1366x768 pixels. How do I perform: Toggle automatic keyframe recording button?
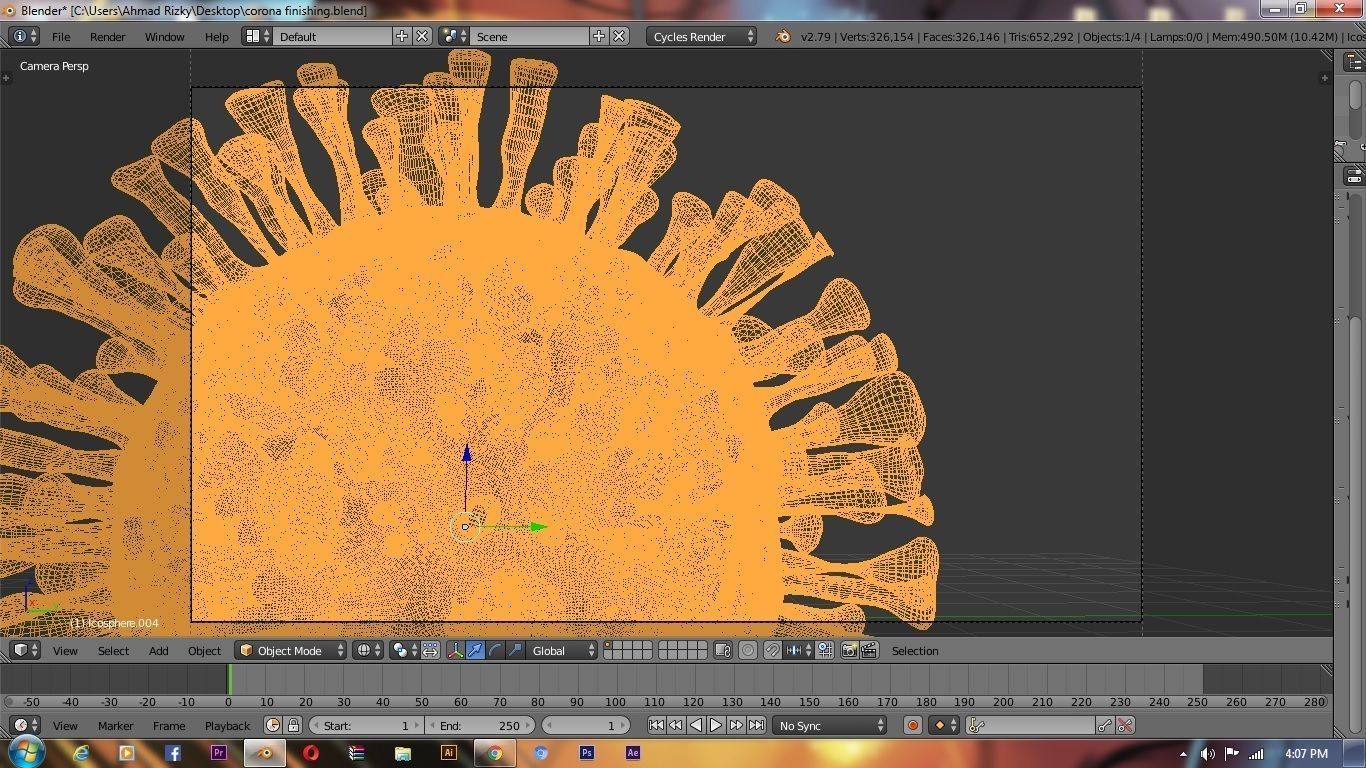(912, 725)
